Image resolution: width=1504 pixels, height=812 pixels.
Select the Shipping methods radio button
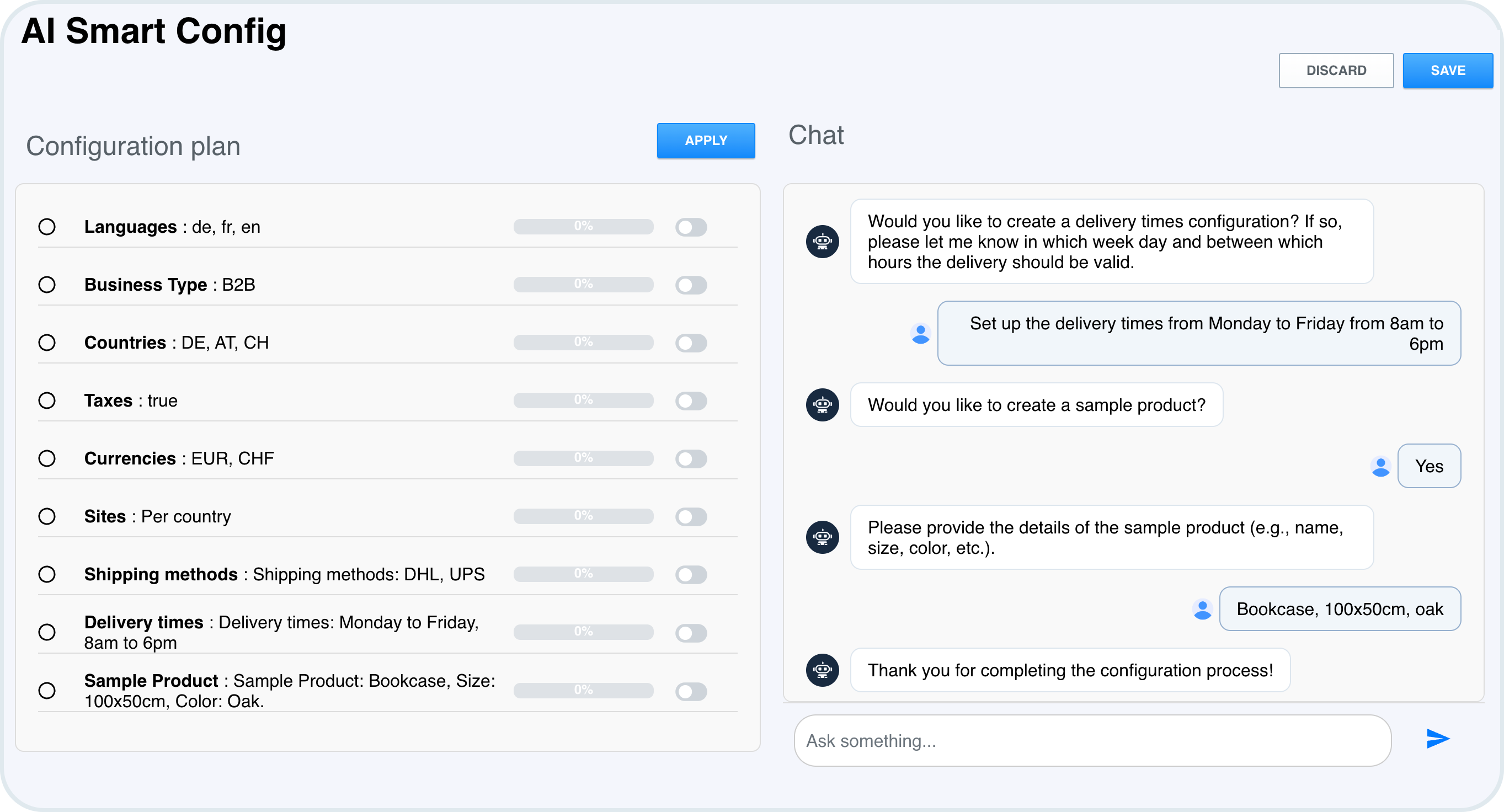[47, 574]
